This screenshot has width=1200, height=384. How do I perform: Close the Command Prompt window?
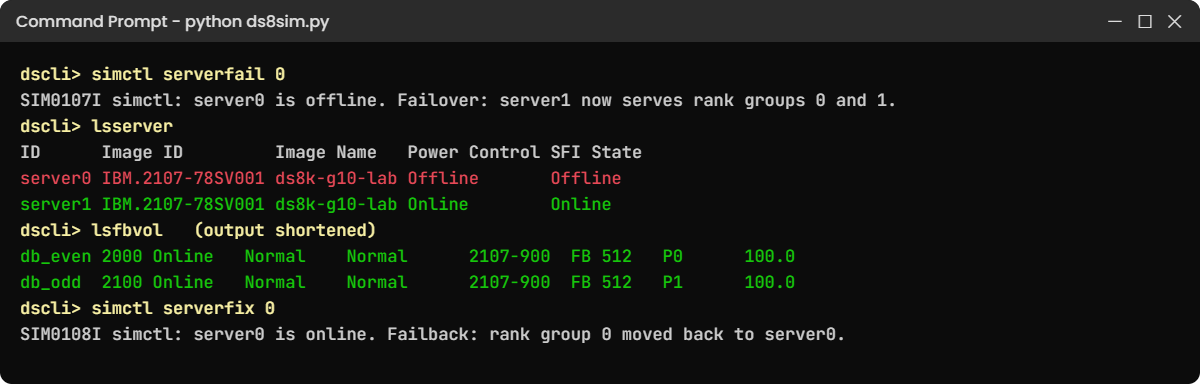point(1174,21)
